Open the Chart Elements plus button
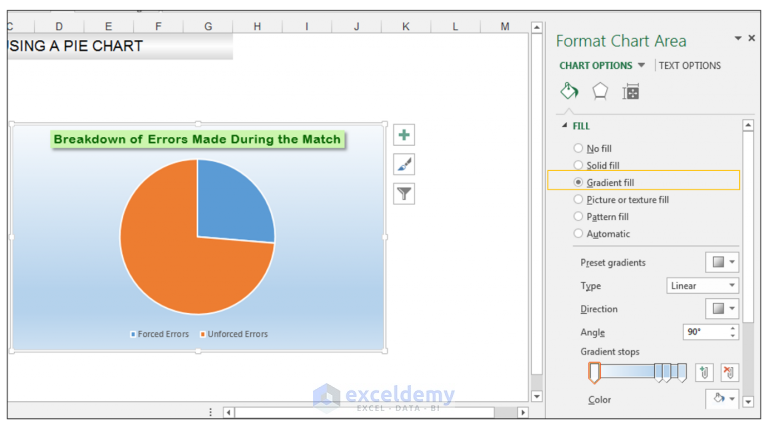The height and width of the screenshot is (430, 768). 404,135
